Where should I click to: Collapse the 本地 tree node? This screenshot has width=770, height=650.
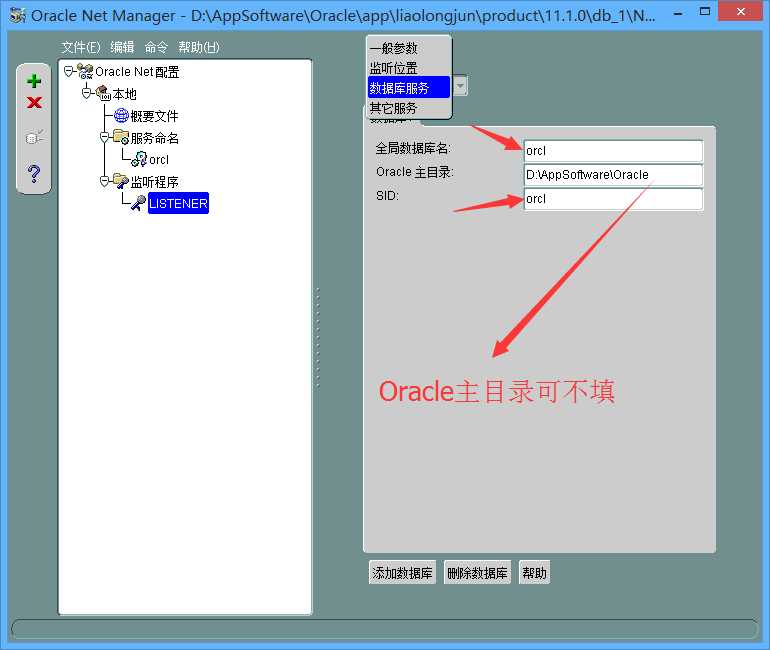[87, 93]
